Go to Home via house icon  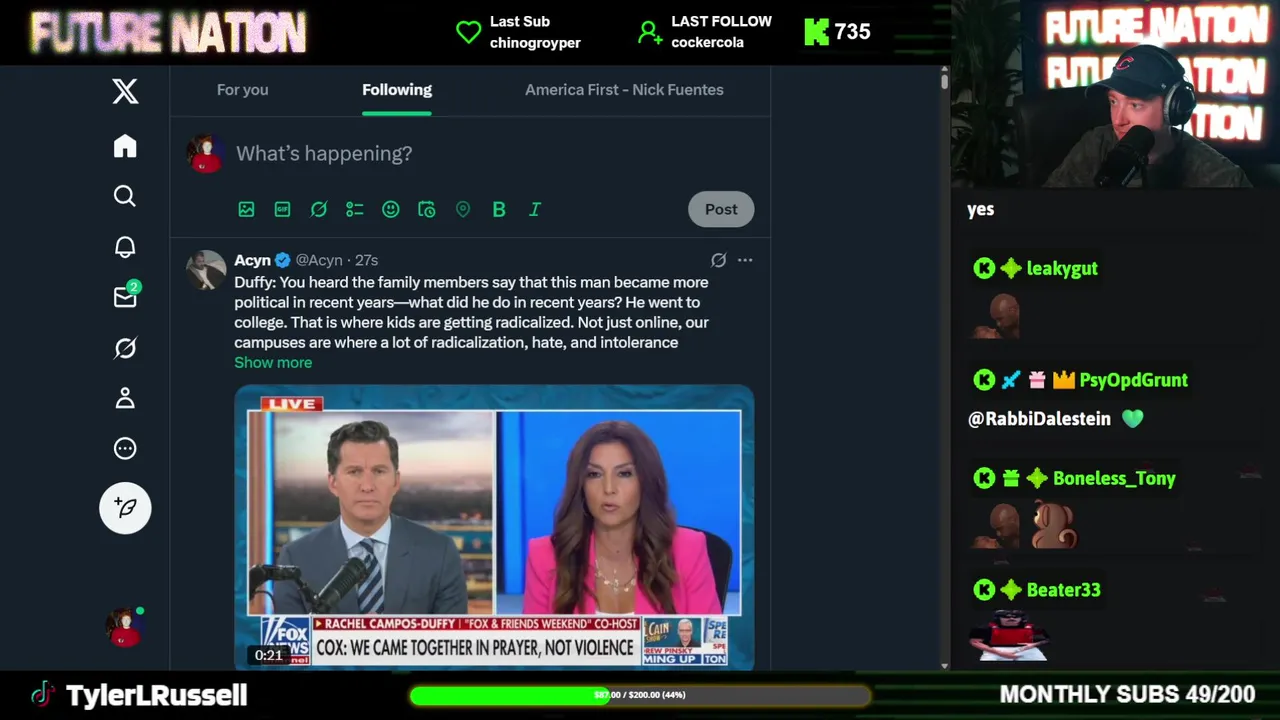click(x=125, y=146)
